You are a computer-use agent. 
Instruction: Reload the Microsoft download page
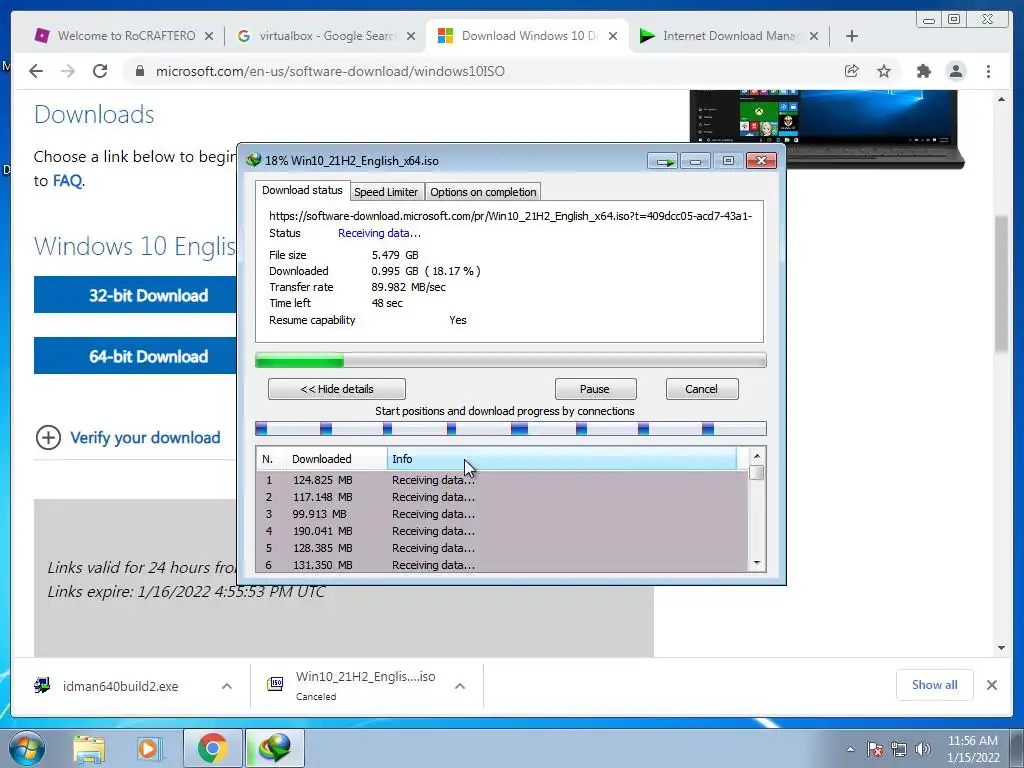point(100,71)
